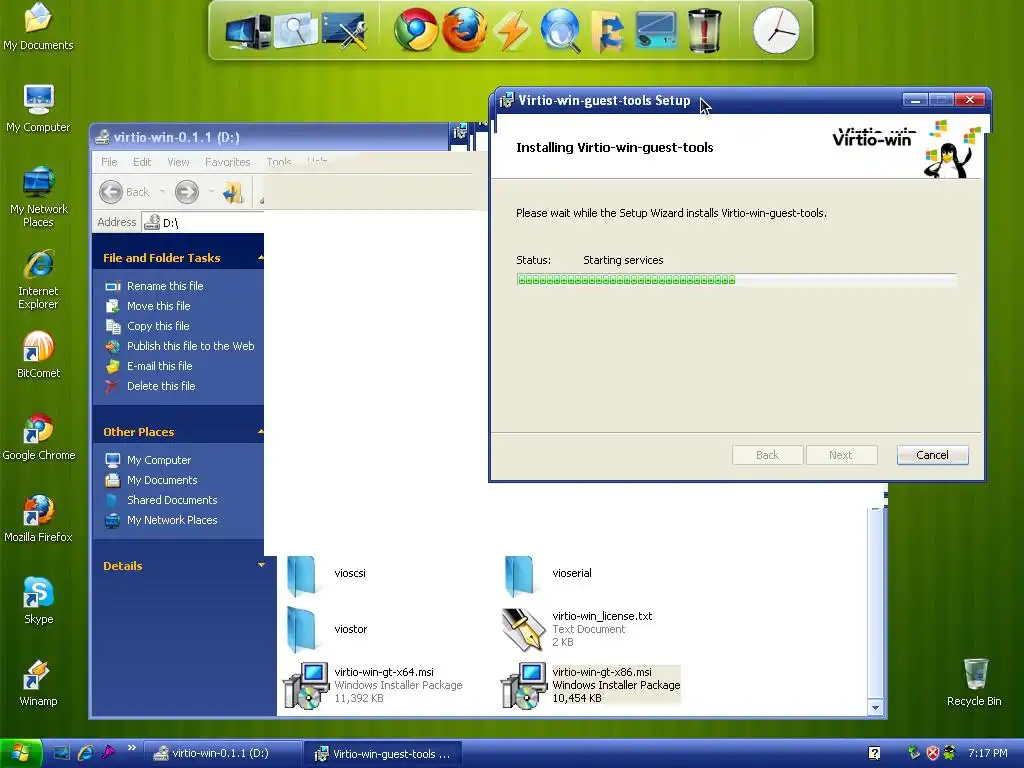Select virtio-win-gt-x86.msi installer file
This screenshot has width=1024, height=768.
coord(591,685)
